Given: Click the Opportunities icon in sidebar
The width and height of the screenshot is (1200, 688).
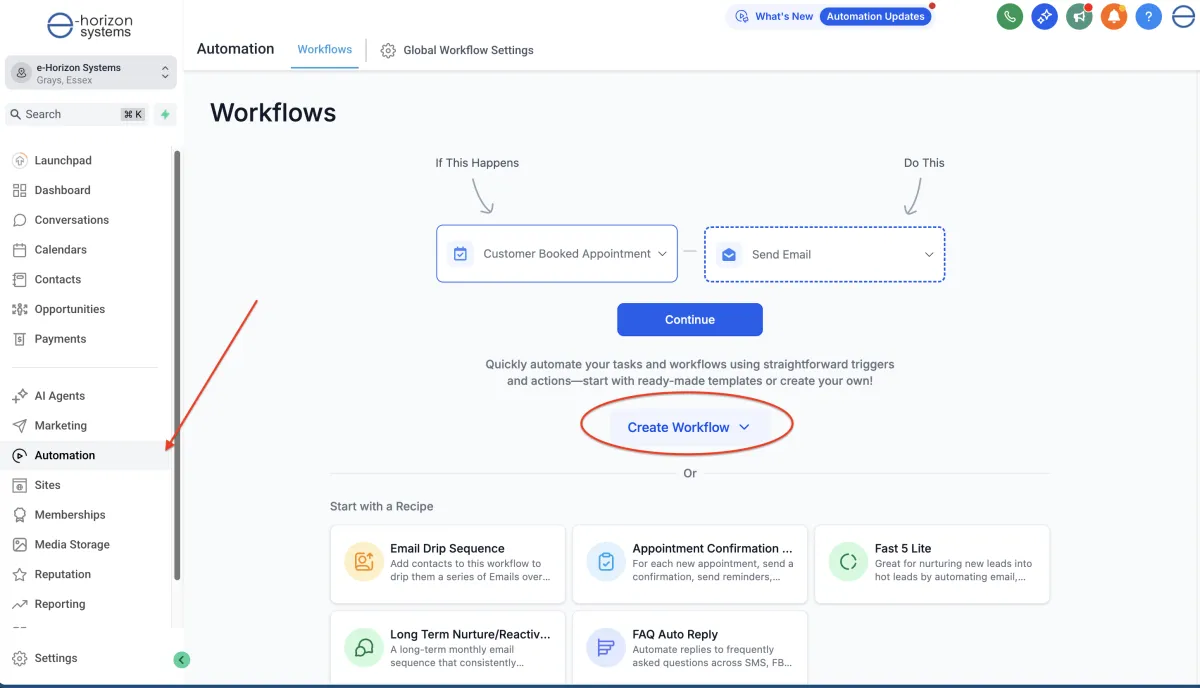Looking at the screenshot, I should point(20,309).
